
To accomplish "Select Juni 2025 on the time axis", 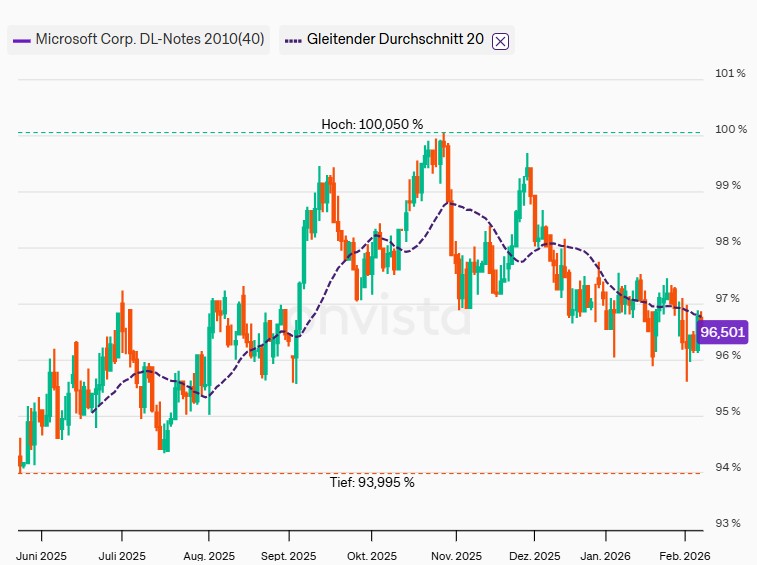I will click(x=41, y=555).
